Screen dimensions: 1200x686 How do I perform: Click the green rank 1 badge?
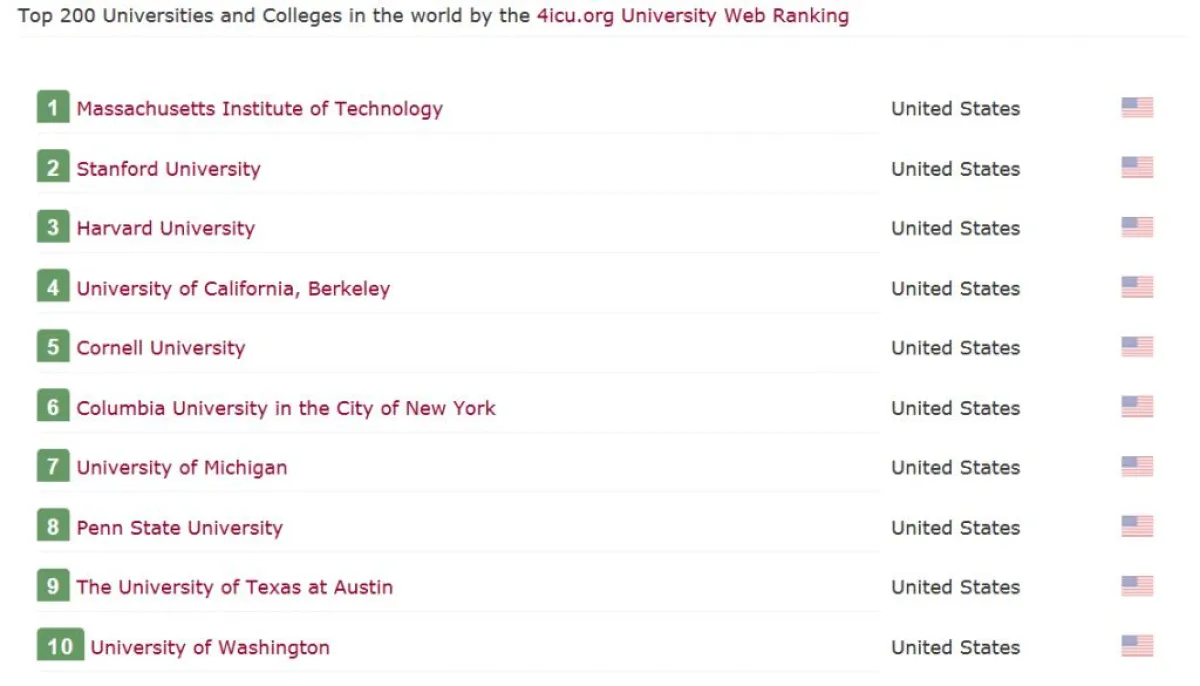tap(53, 107)
